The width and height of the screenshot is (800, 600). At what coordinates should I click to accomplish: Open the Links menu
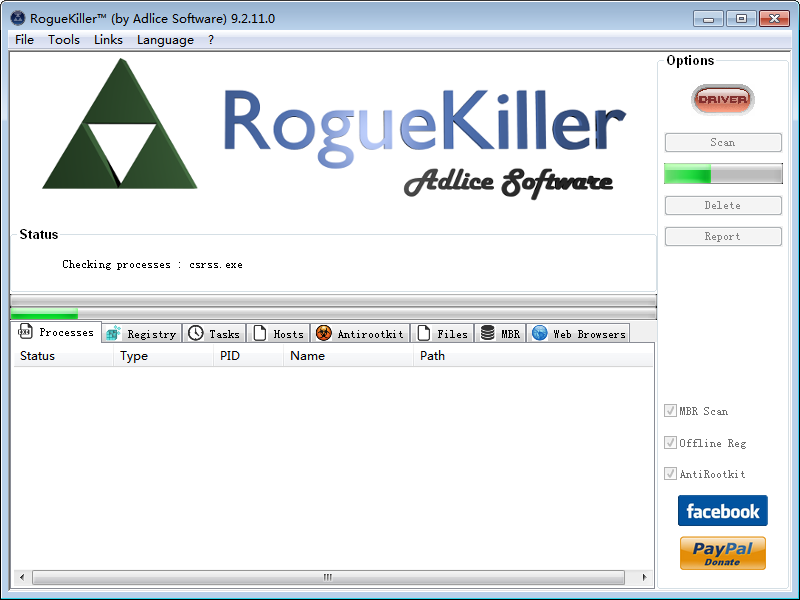point(108,40)
